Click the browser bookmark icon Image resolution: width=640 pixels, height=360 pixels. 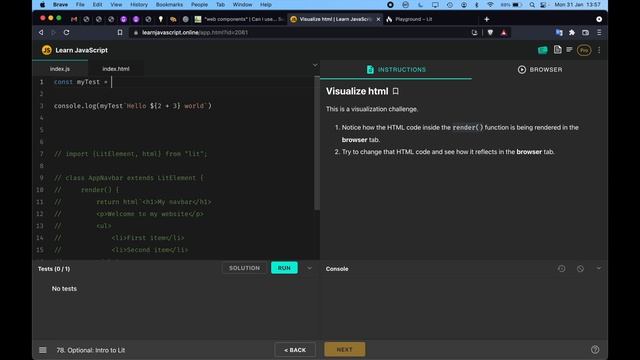click(x=120, y=32)
